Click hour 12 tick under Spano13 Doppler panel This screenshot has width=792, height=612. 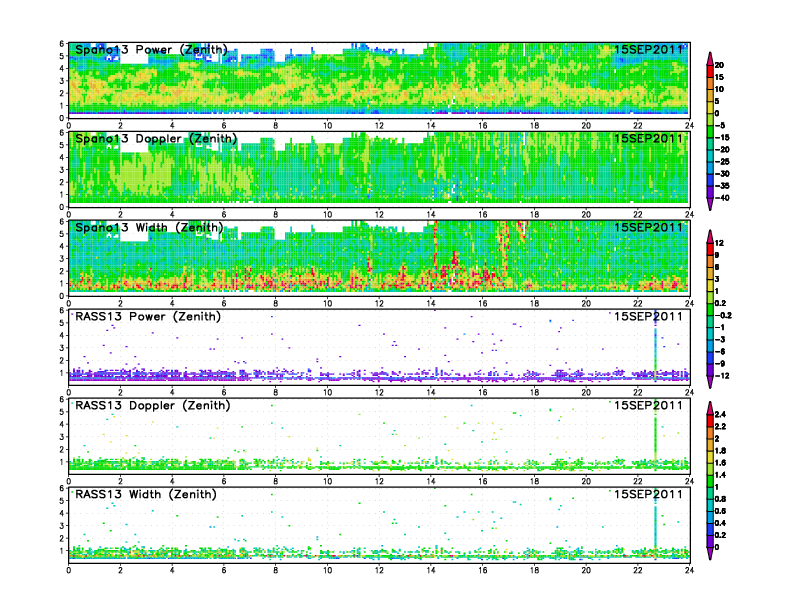(x=379, y=215)
